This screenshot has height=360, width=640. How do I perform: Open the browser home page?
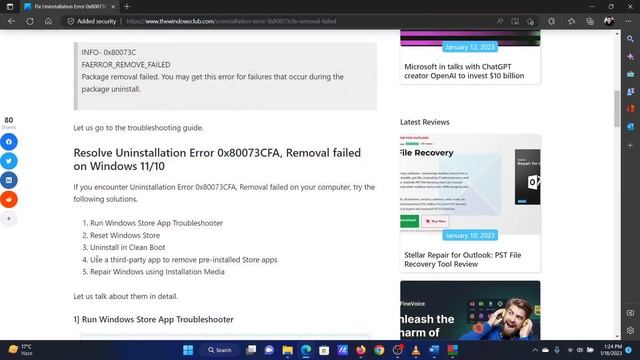coord(48,21)
